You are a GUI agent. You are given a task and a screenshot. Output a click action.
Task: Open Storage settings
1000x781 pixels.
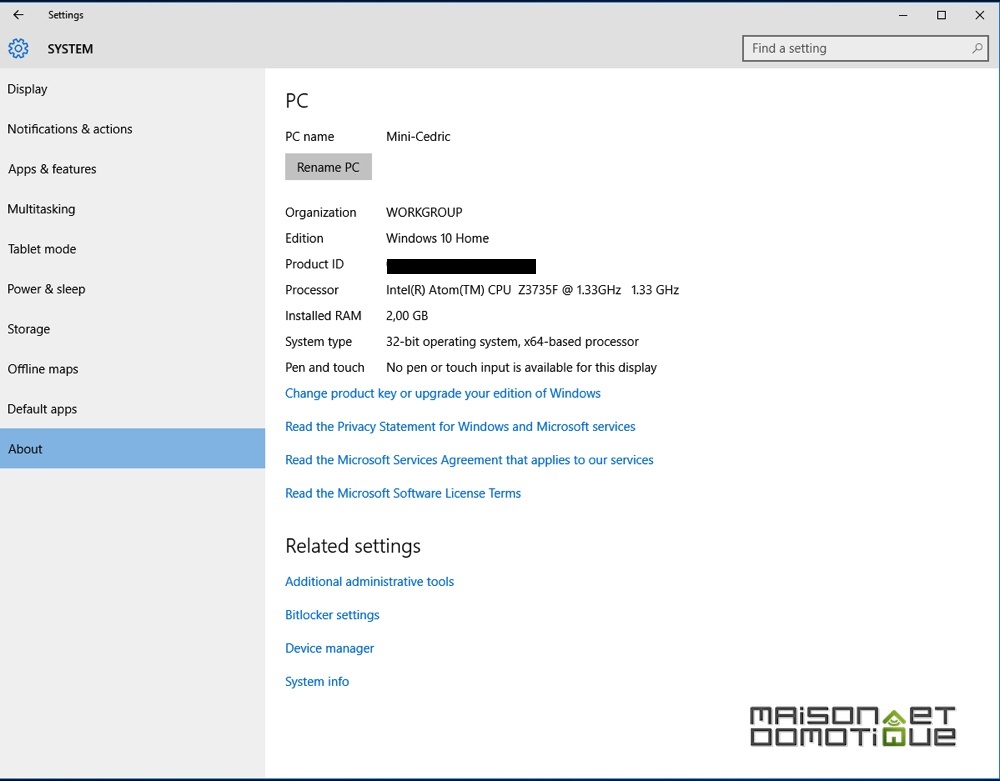(x=133, y=330)
